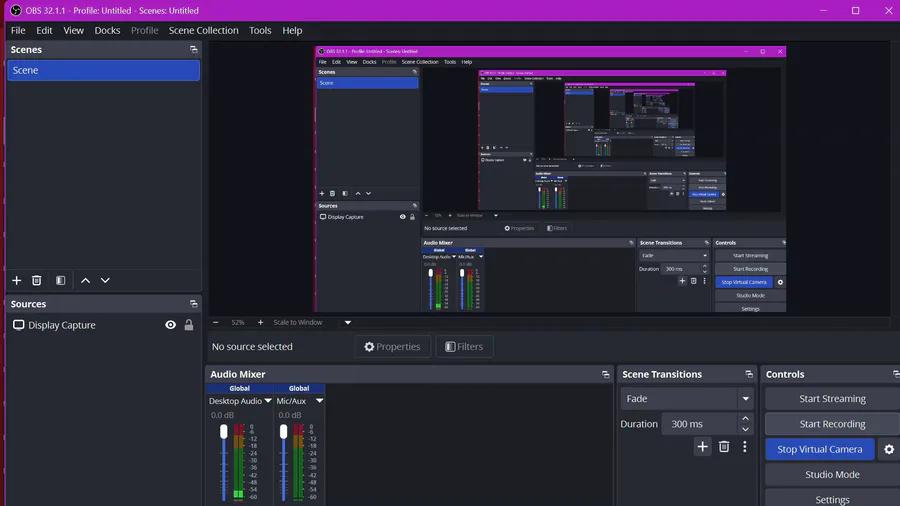
Task: Click Mic/Aux 0.0 dB readout
Action: [290, 415]
